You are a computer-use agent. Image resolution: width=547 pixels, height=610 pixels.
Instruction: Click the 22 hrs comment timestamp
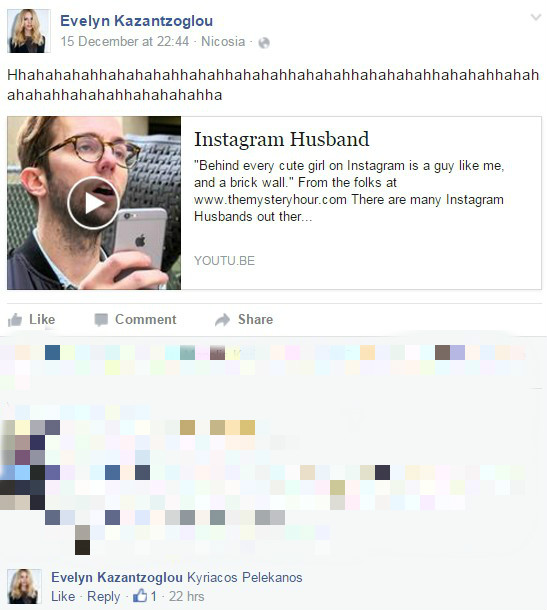[x=186, y=596]
